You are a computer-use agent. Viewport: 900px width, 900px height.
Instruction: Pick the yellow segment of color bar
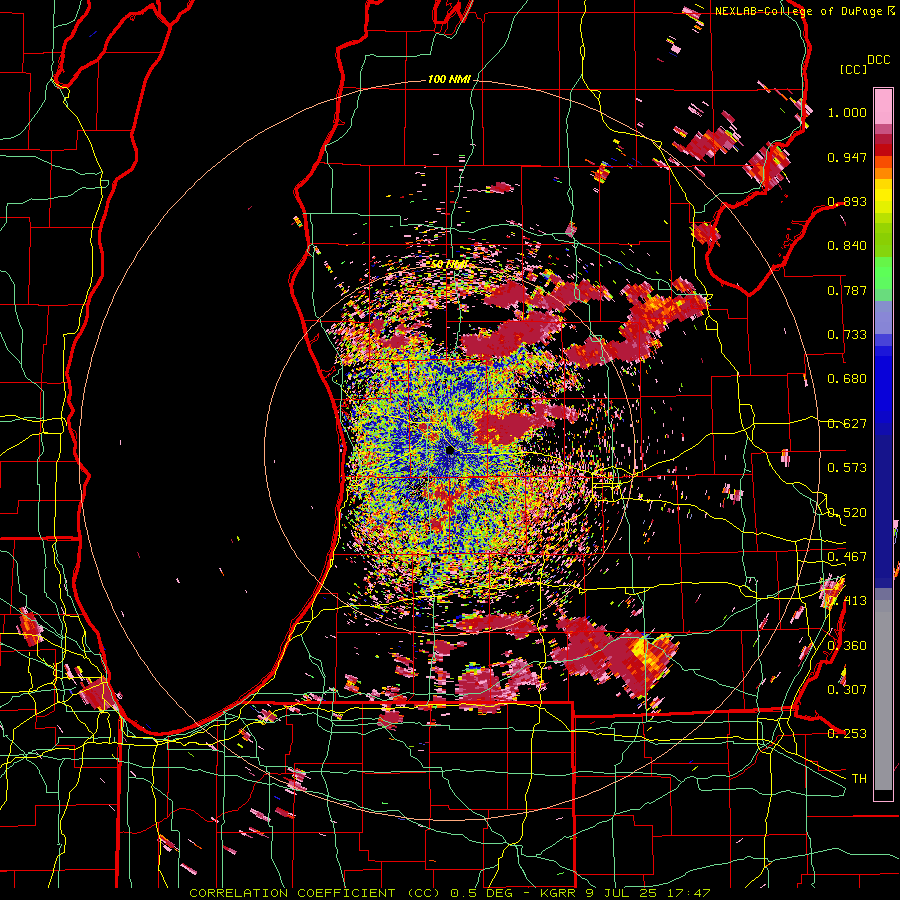coord(883,196)
